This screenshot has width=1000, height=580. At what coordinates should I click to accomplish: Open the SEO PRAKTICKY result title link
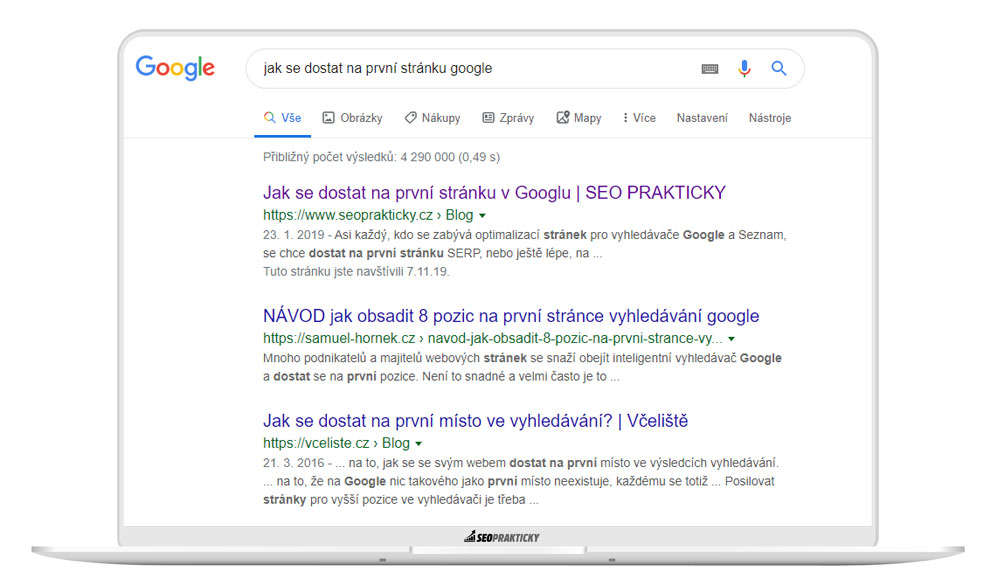point(494,193)
